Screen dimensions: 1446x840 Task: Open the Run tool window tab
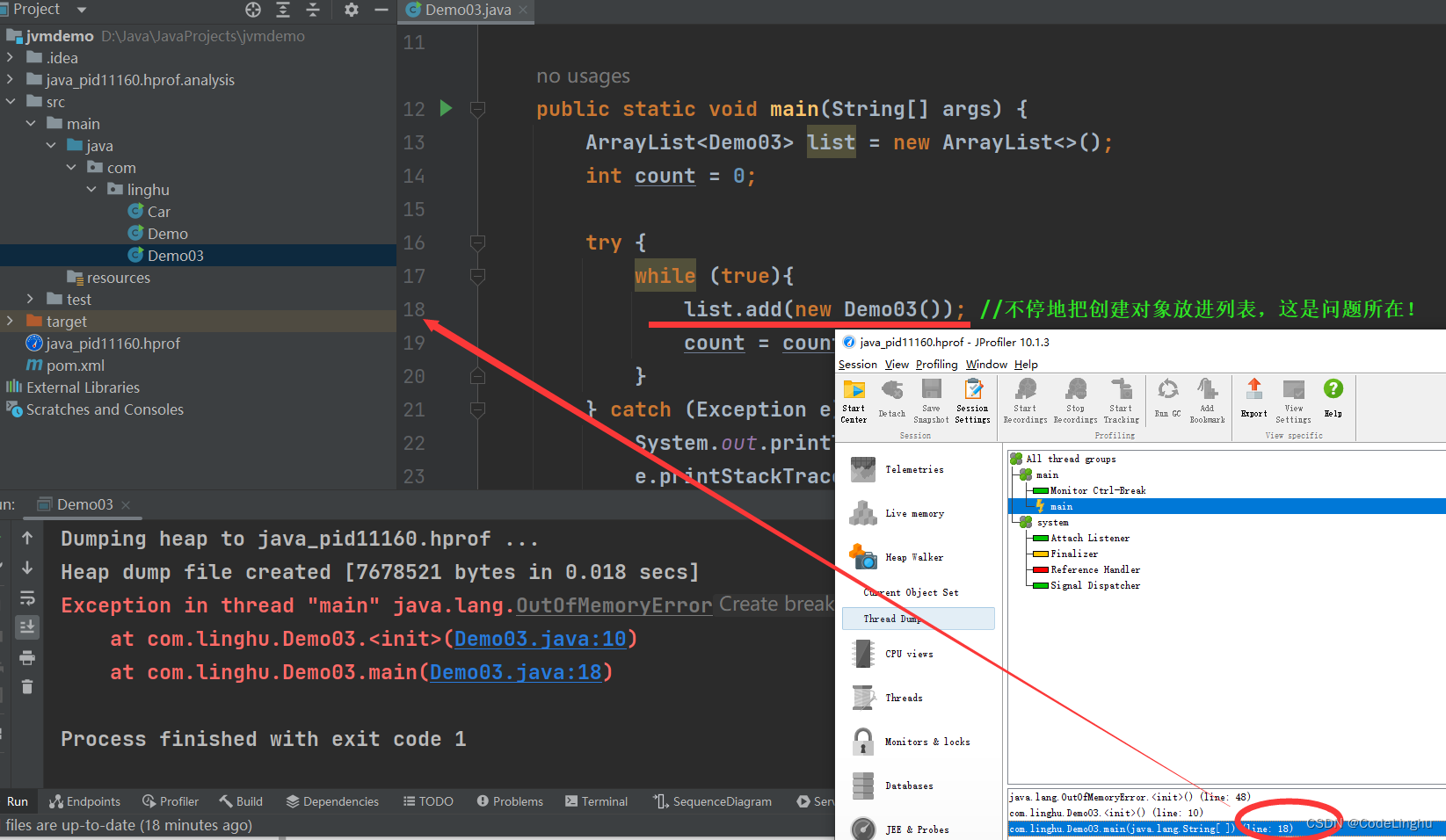(x=18, y=801)
